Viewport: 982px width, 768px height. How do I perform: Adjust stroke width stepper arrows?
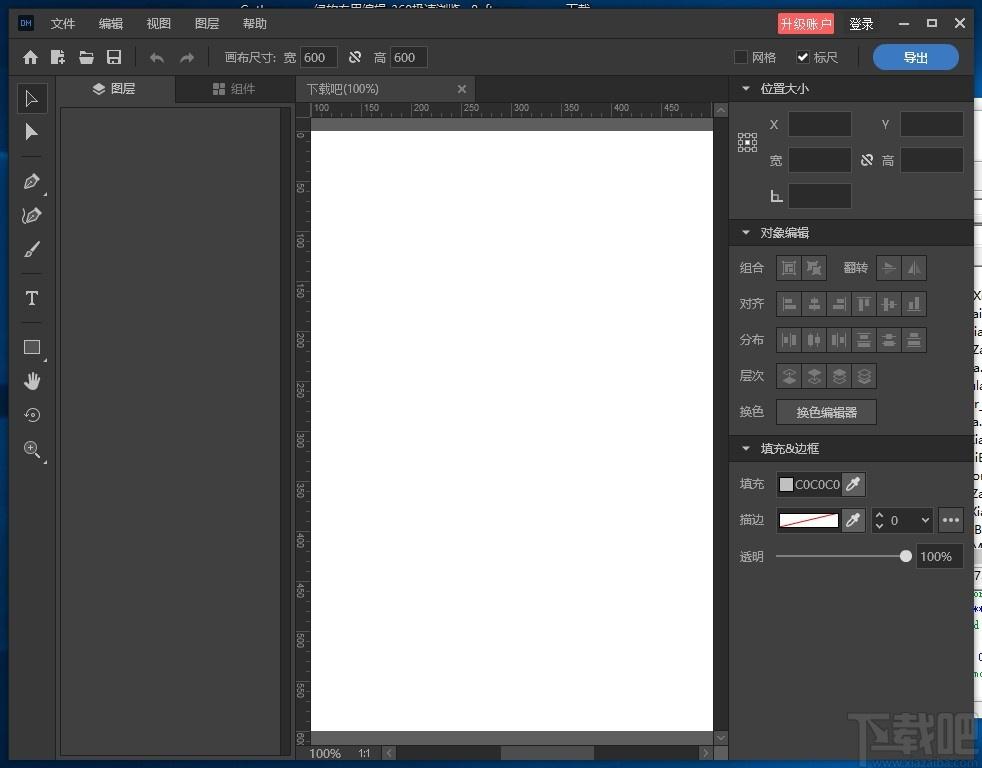tap(879, 520)
